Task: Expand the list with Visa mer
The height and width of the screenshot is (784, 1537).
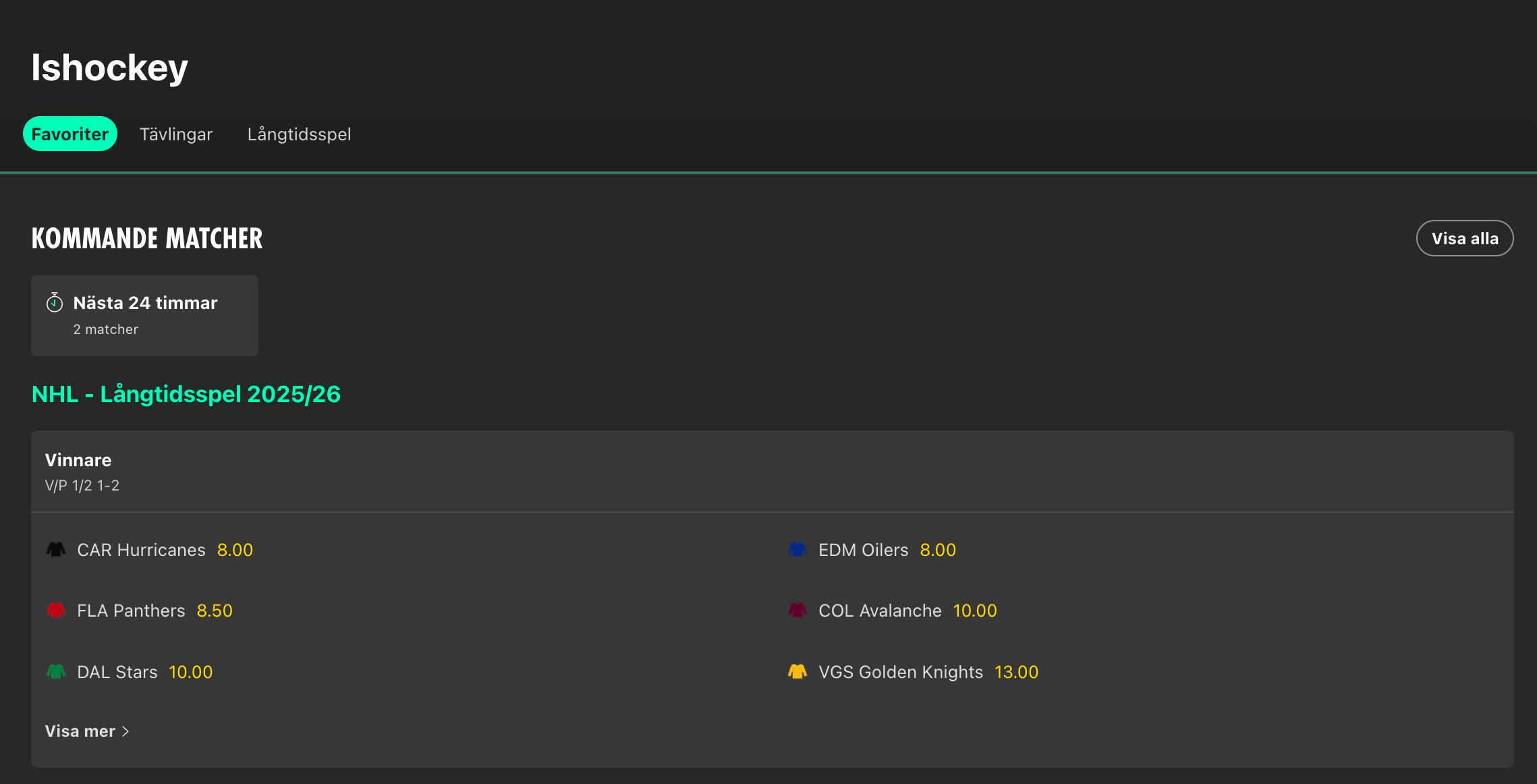Action: pos(87,731)
